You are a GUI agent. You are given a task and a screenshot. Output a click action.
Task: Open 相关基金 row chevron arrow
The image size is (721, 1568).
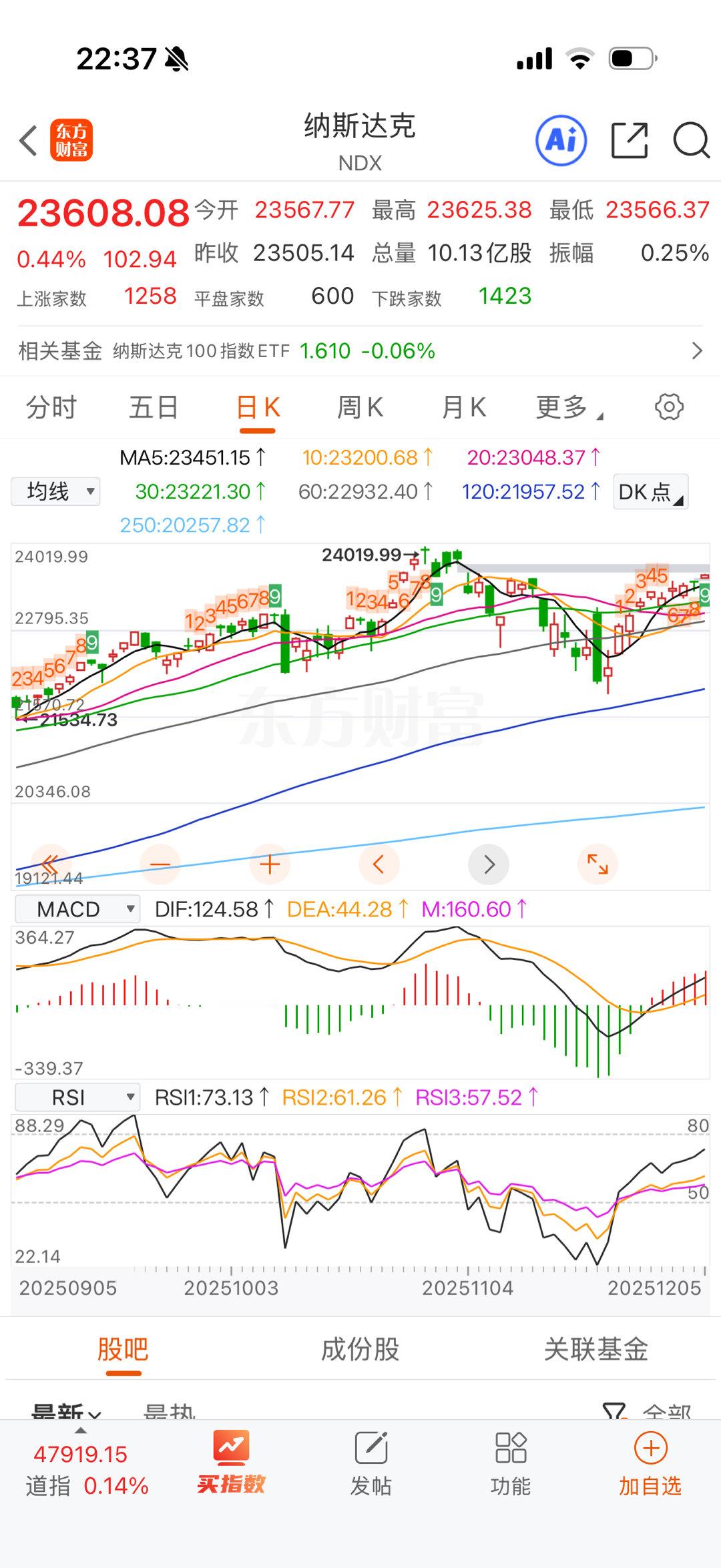click(697, 350)
